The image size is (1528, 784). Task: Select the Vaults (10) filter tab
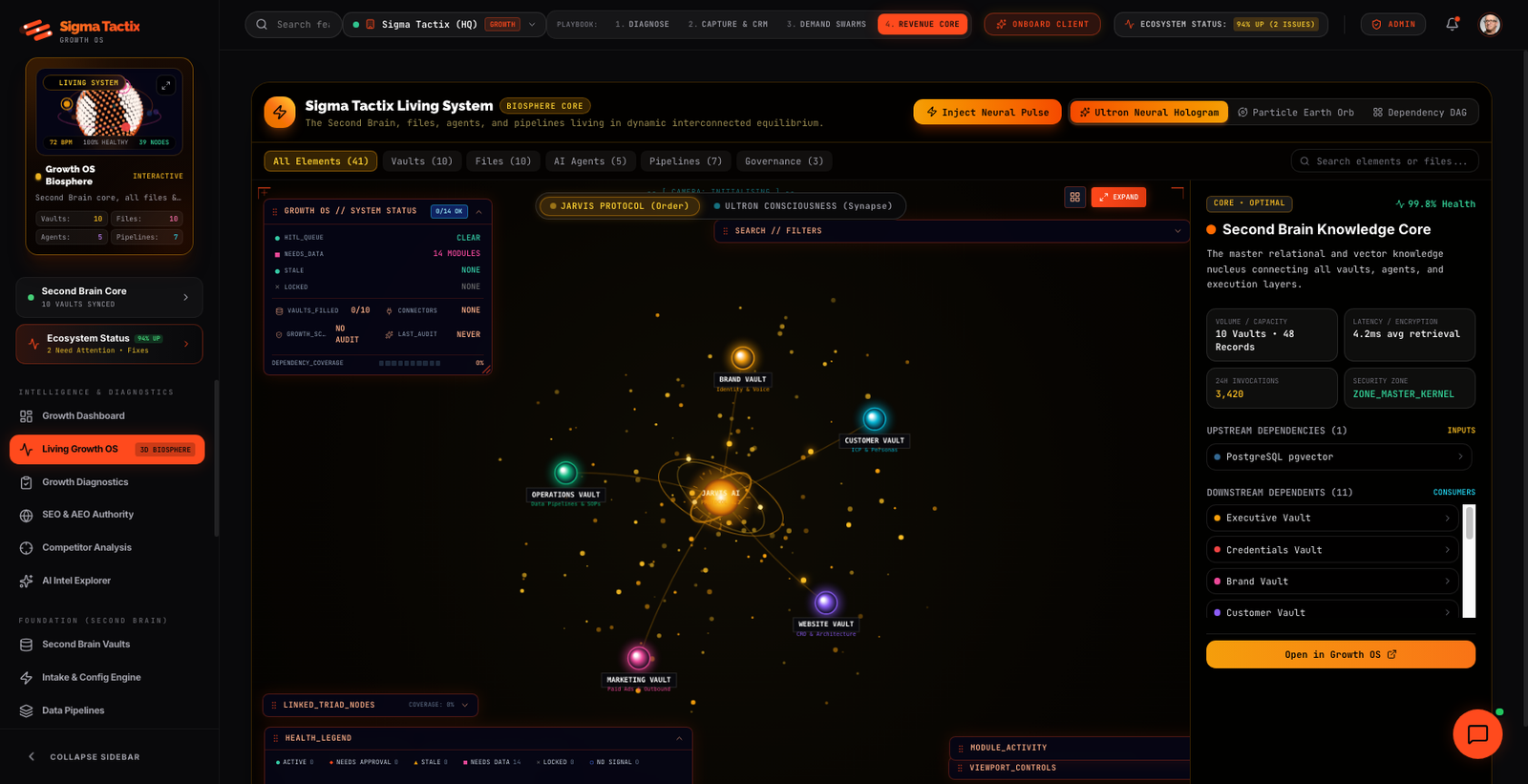pos(422,161)
